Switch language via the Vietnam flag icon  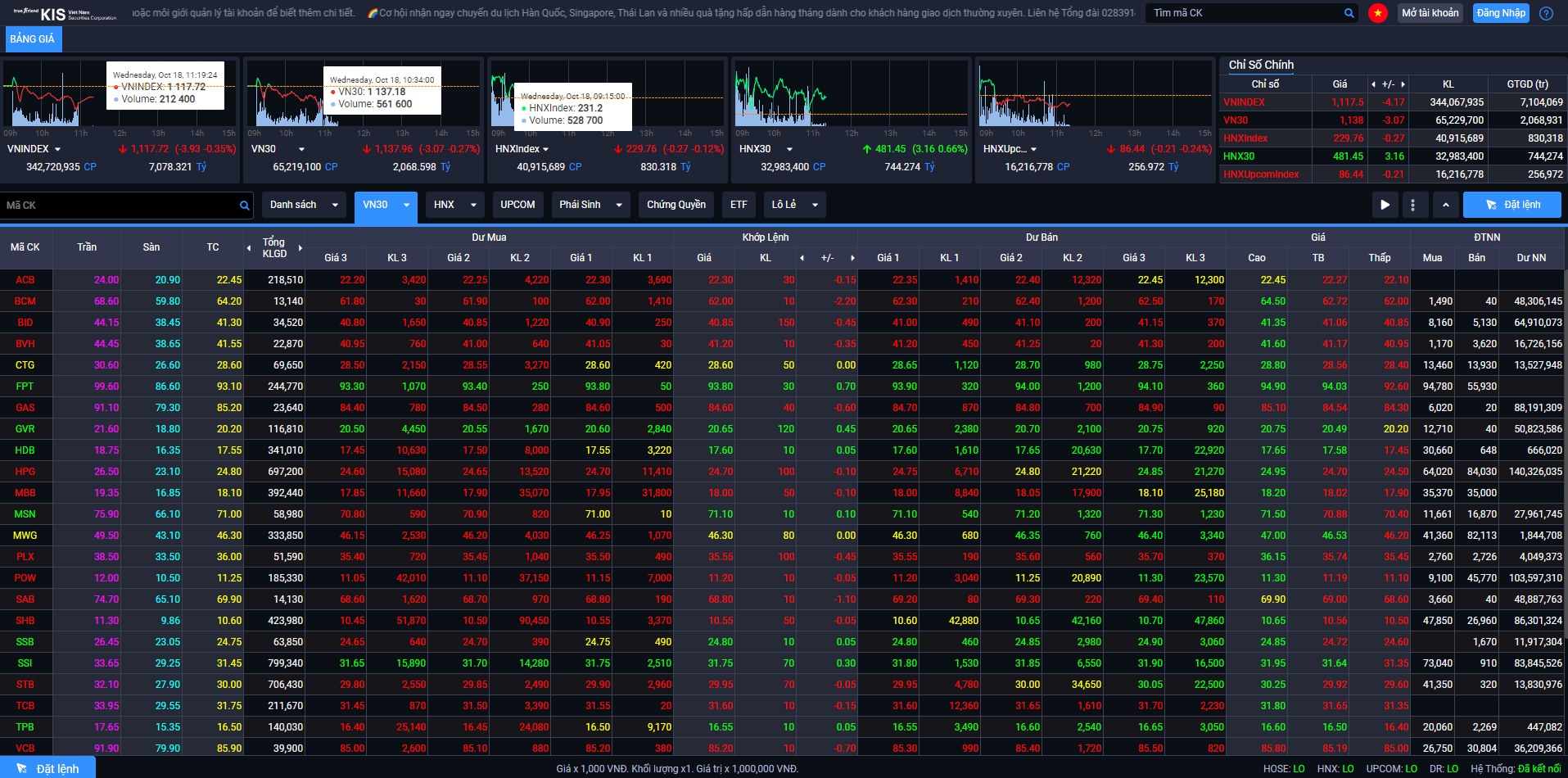(1378, 13)
